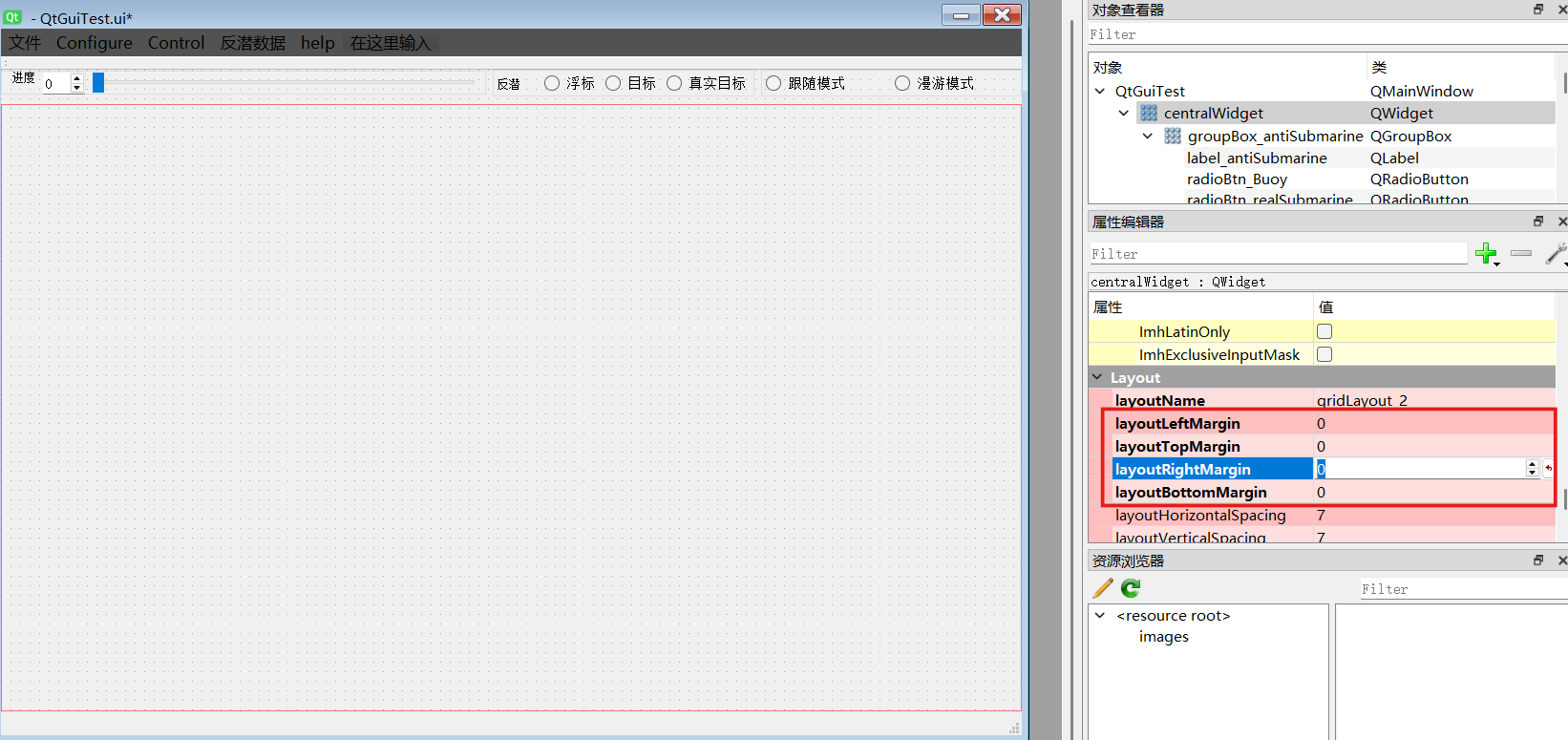This screenshot has height=740, width=1568.
Task: Reset layoutRightMargin with the red arrow
Action: [1548, 469]
